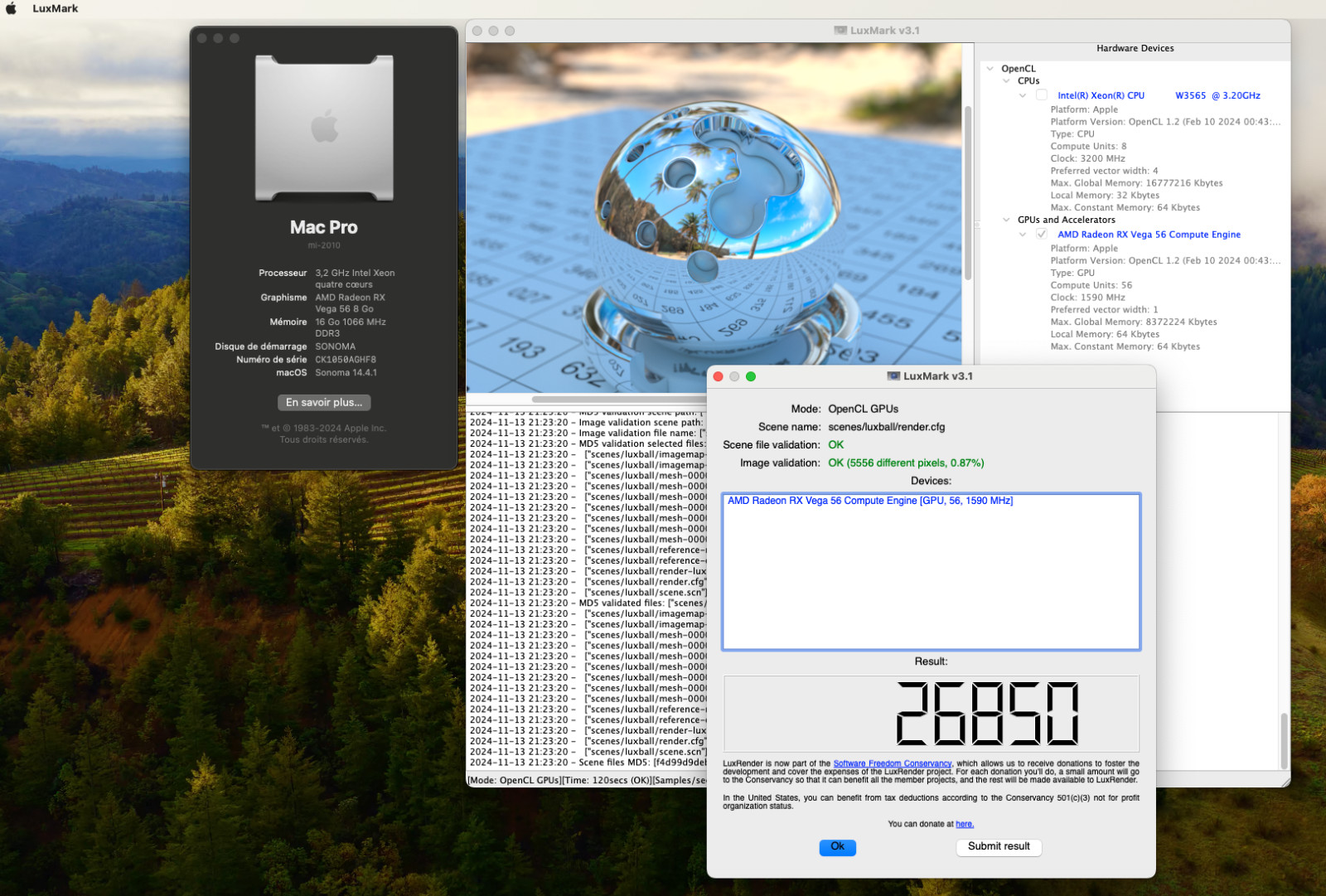This screenshot has width=1326, height=896.
Task: Uncheck the AMD Radeon RX Vega 56 checkbox
Action: pos(1042,235)
